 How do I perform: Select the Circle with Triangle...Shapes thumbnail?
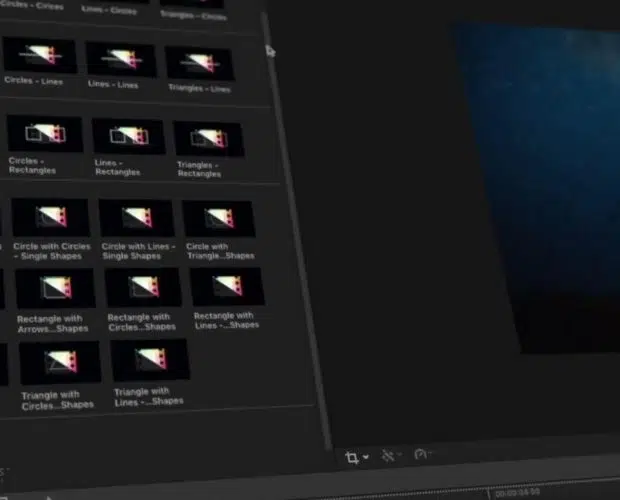[219, 219]
